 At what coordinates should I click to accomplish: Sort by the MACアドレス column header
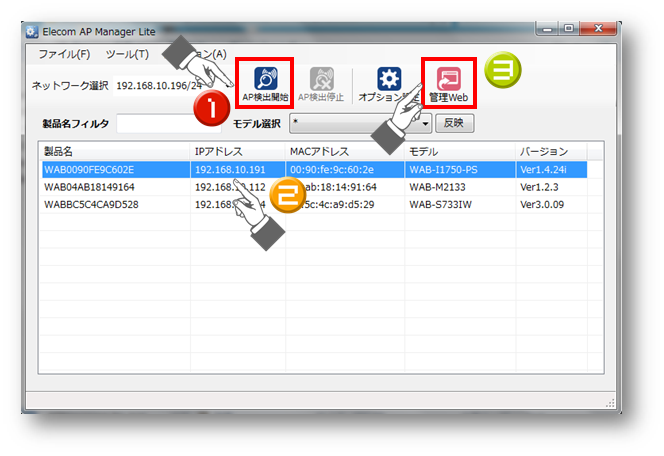click(345, 151)
